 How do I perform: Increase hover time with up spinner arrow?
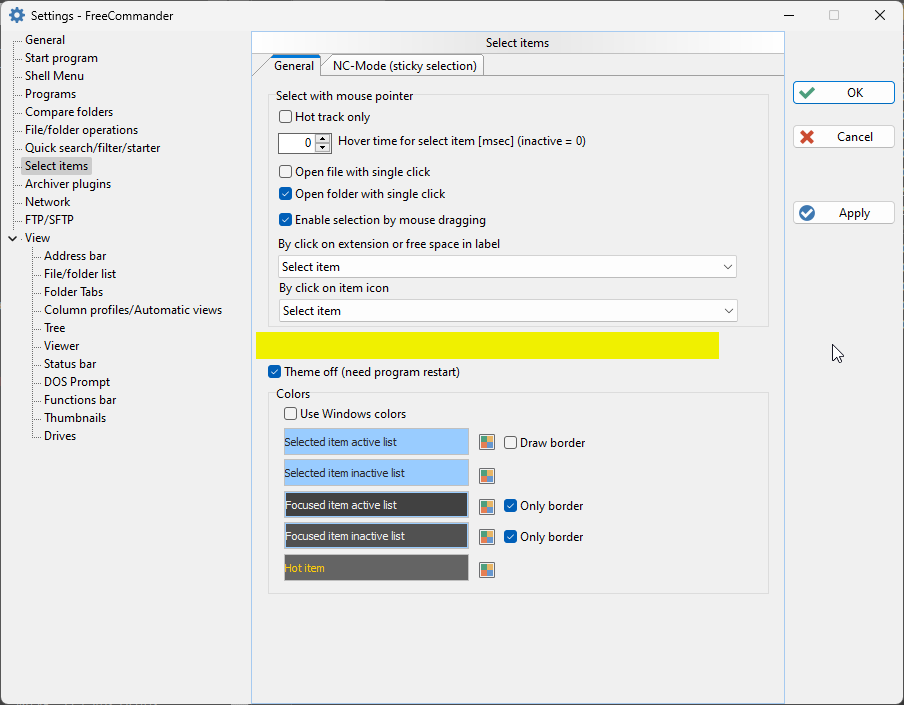coord(323,138)
